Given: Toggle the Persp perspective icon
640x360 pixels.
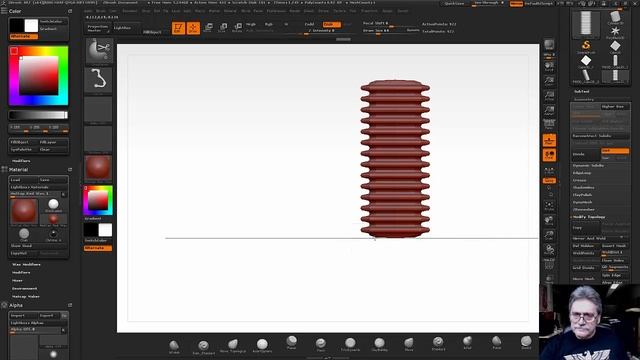Looking at the screenshot, I should tap(549, 124).
